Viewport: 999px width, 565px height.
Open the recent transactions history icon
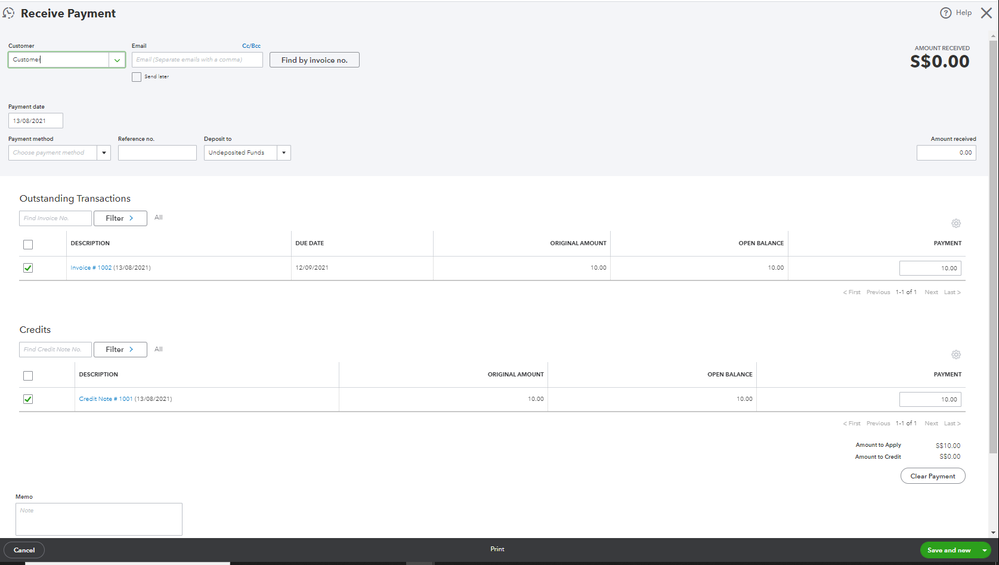pos(8,13)
